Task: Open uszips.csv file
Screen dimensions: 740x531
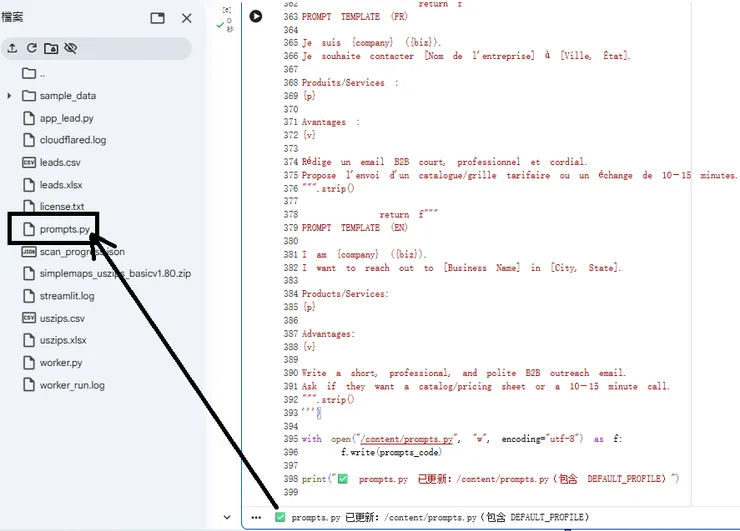Action: (x=62, y=318)
